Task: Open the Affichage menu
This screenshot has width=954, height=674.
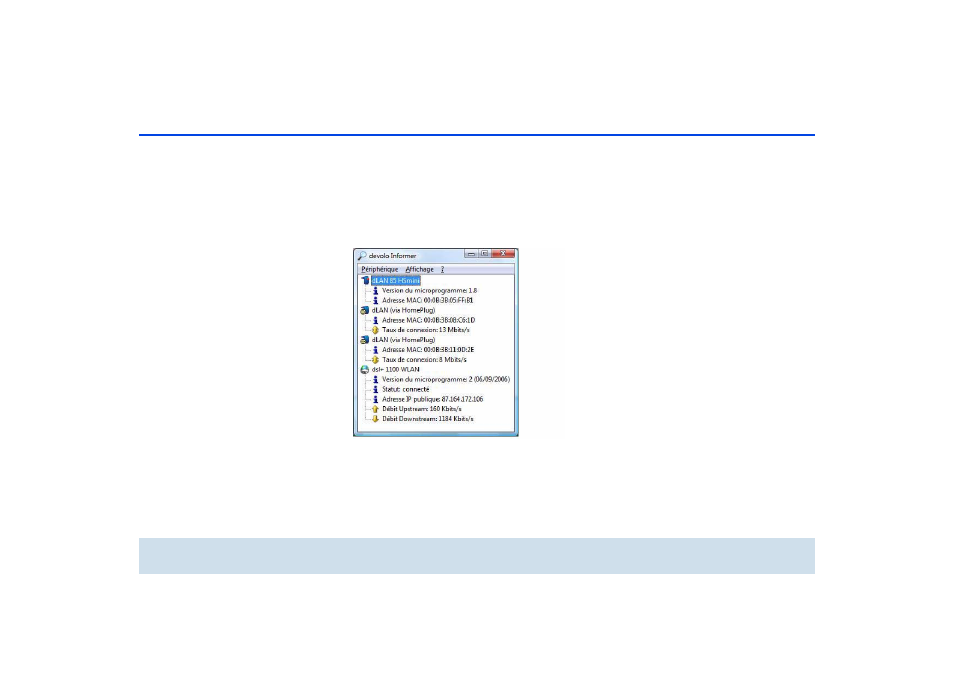Action: pyautogui.click(x=419, y=269)
